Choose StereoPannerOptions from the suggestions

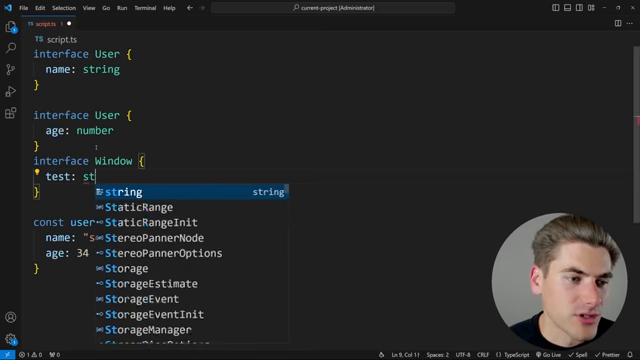click(192, 253)
